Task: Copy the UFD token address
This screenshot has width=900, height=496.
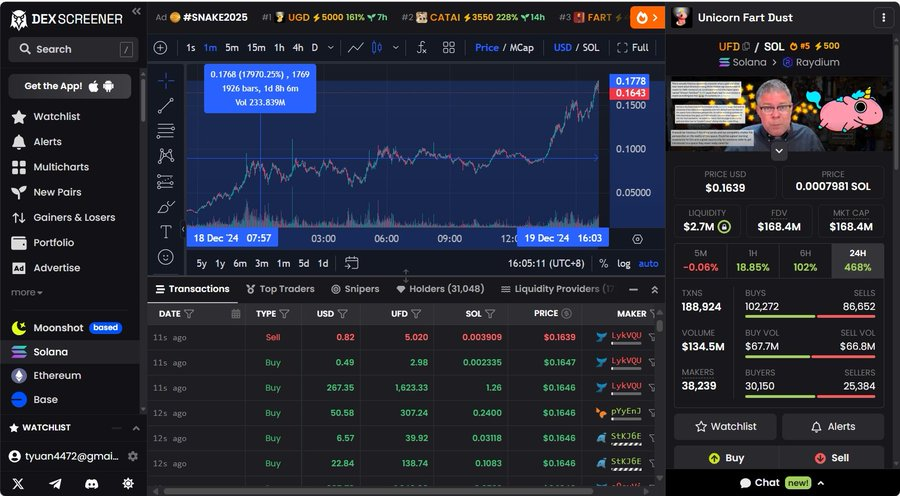Action: point(746,46)
